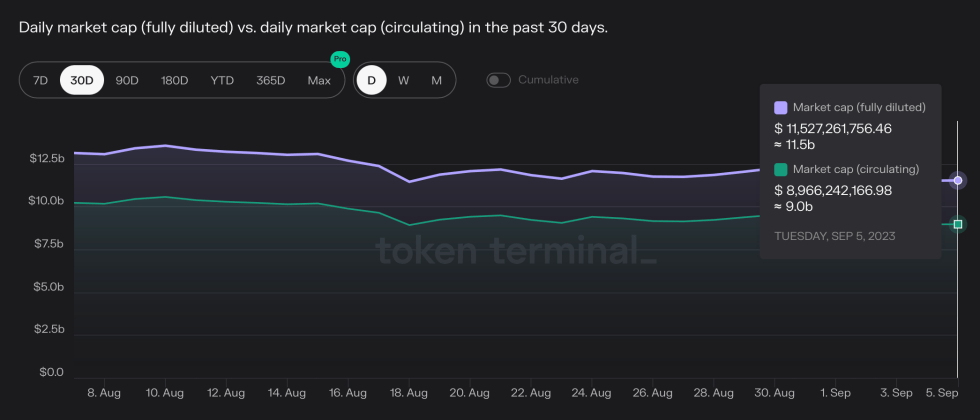Choose the 90D time range
980x420 pixels.
(127, 80)
